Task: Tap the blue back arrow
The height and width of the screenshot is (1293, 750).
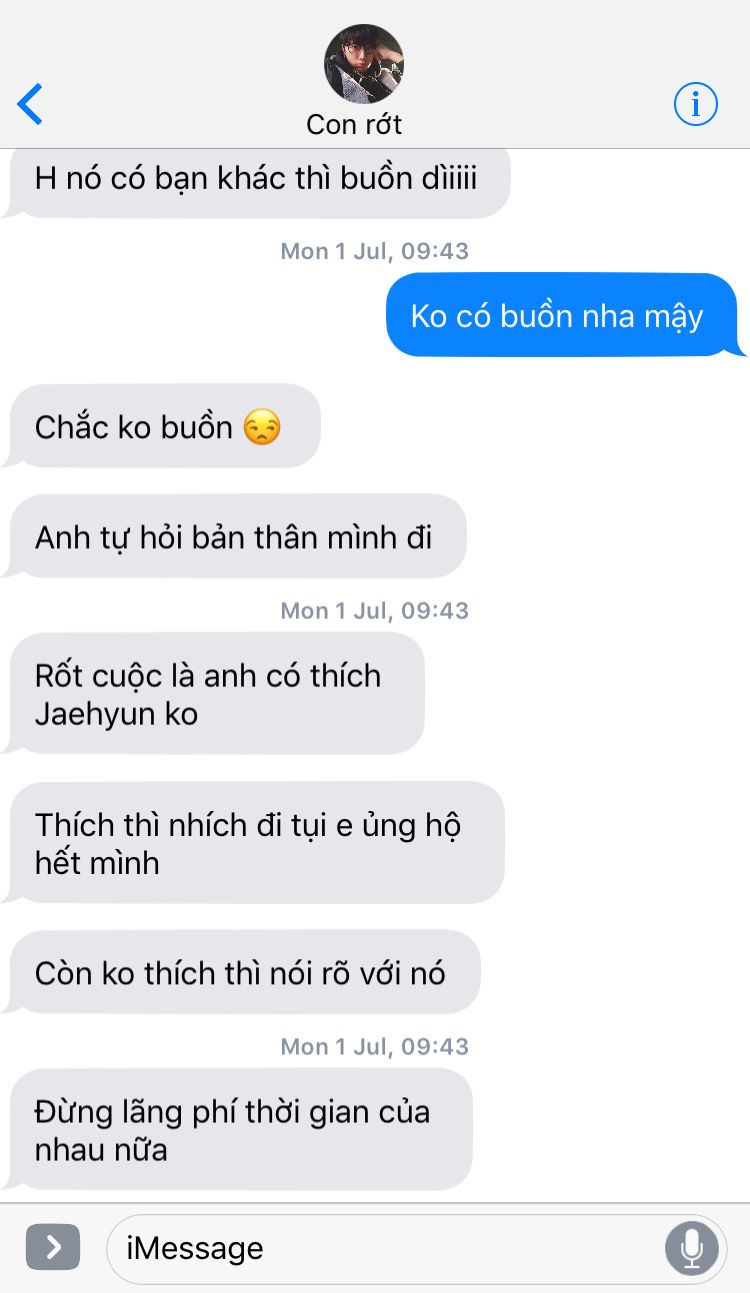Action: click(x=30, y=104)
